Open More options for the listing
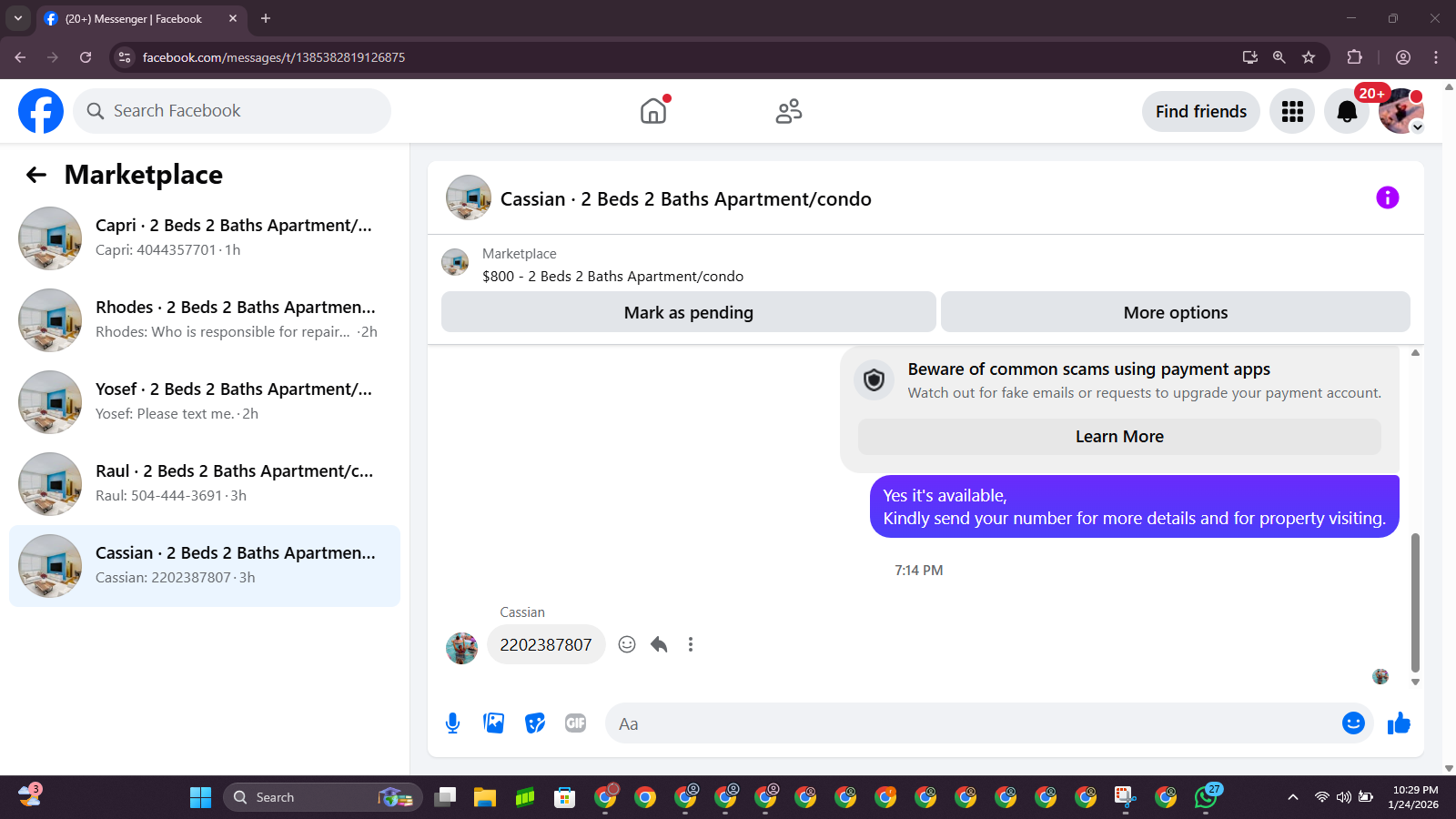This screenshot has height=819, width=1456. tap(1176, 312)
